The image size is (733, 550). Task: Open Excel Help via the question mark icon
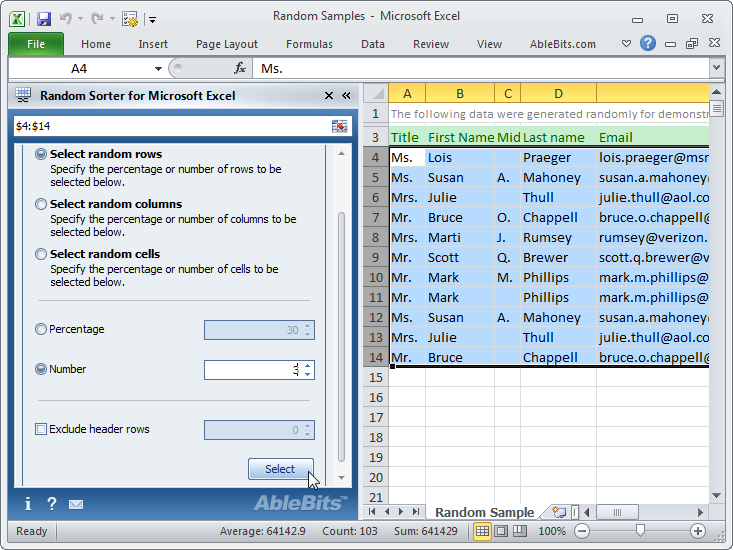[x=648, y=43]
